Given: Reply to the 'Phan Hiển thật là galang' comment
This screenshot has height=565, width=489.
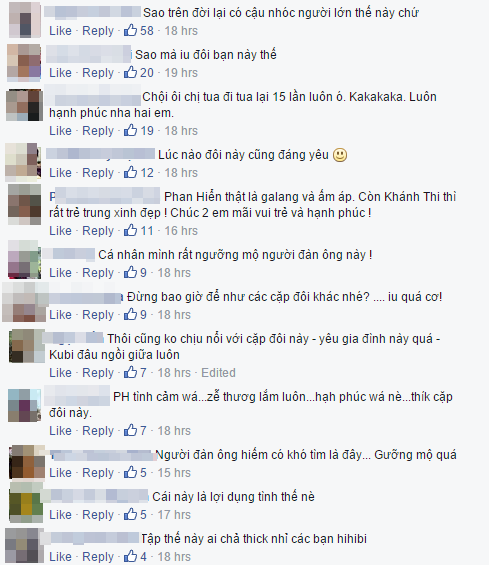Looking at the screenshot, I should coord(98,231).
